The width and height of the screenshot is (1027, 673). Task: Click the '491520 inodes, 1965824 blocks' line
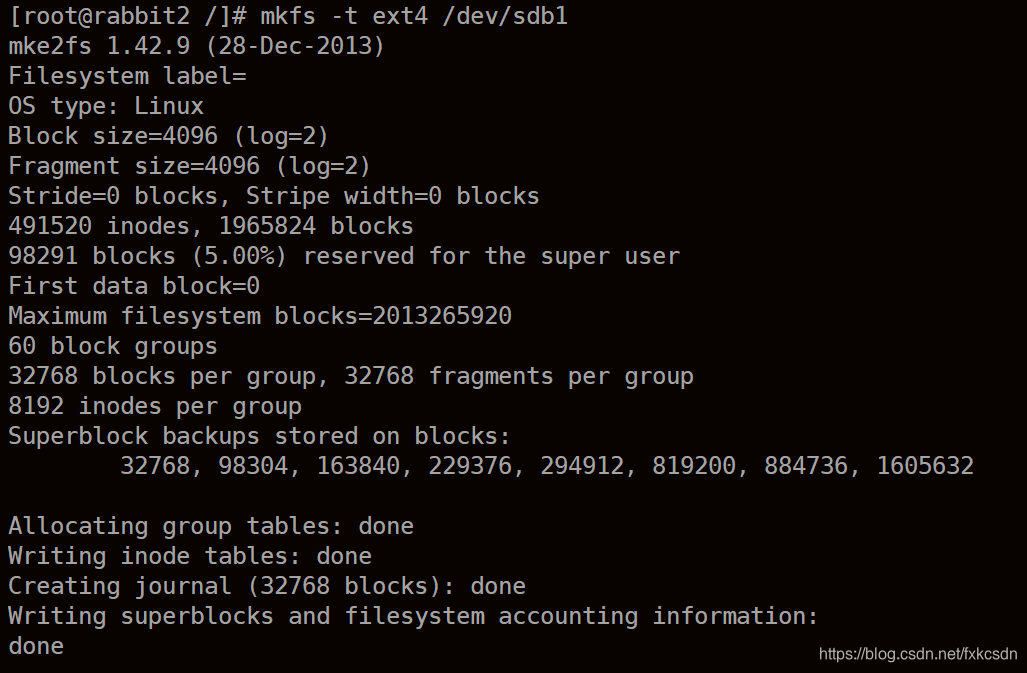click(211, 226)
